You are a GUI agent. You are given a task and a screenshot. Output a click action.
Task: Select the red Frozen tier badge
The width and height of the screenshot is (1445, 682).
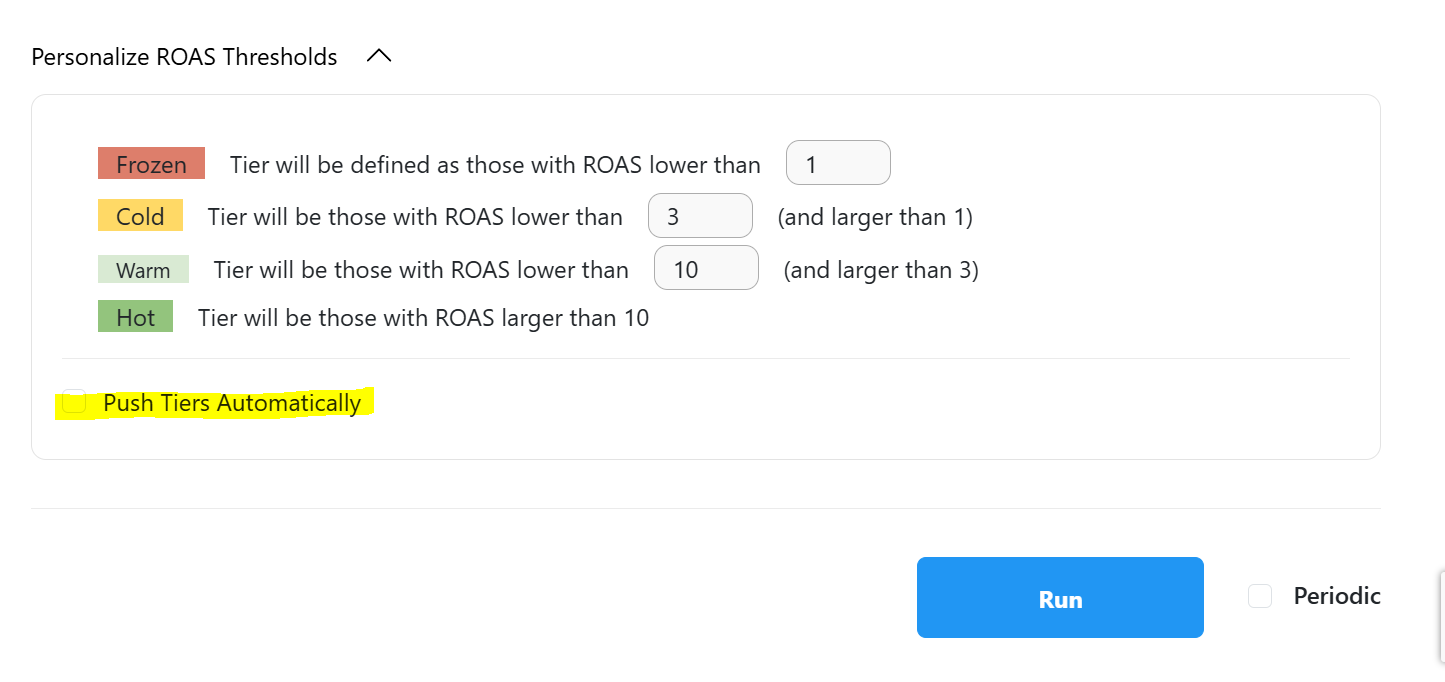pyautogui.click(x=151, y=163)
